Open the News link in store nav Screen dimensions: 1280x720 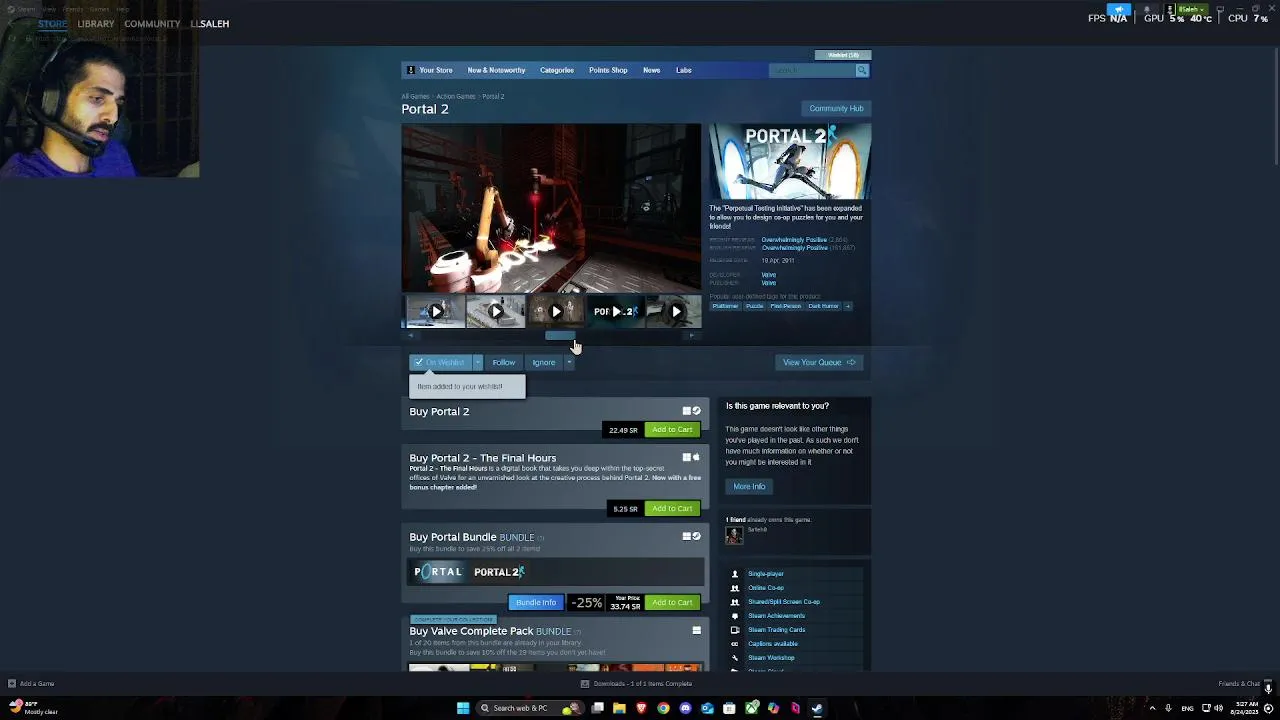click(651, 70)
